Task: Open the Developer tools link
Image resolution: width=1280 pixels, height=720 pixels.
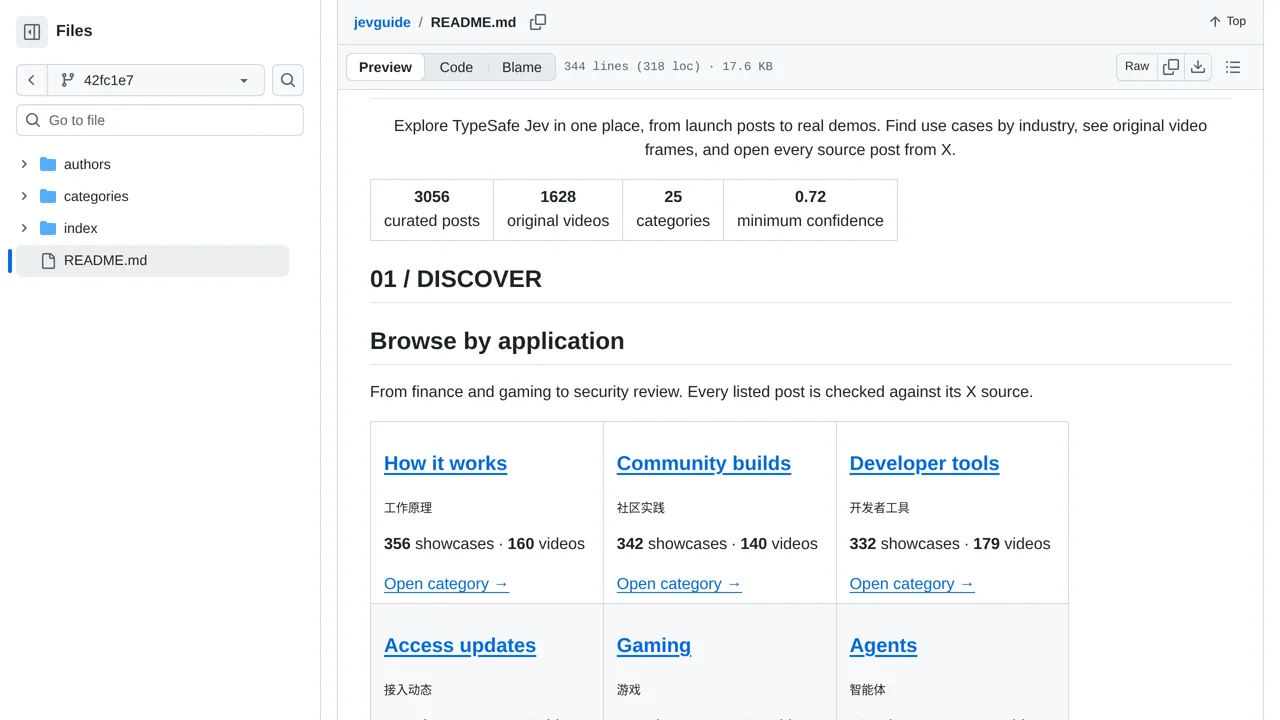Action: (x=924, y=463)
